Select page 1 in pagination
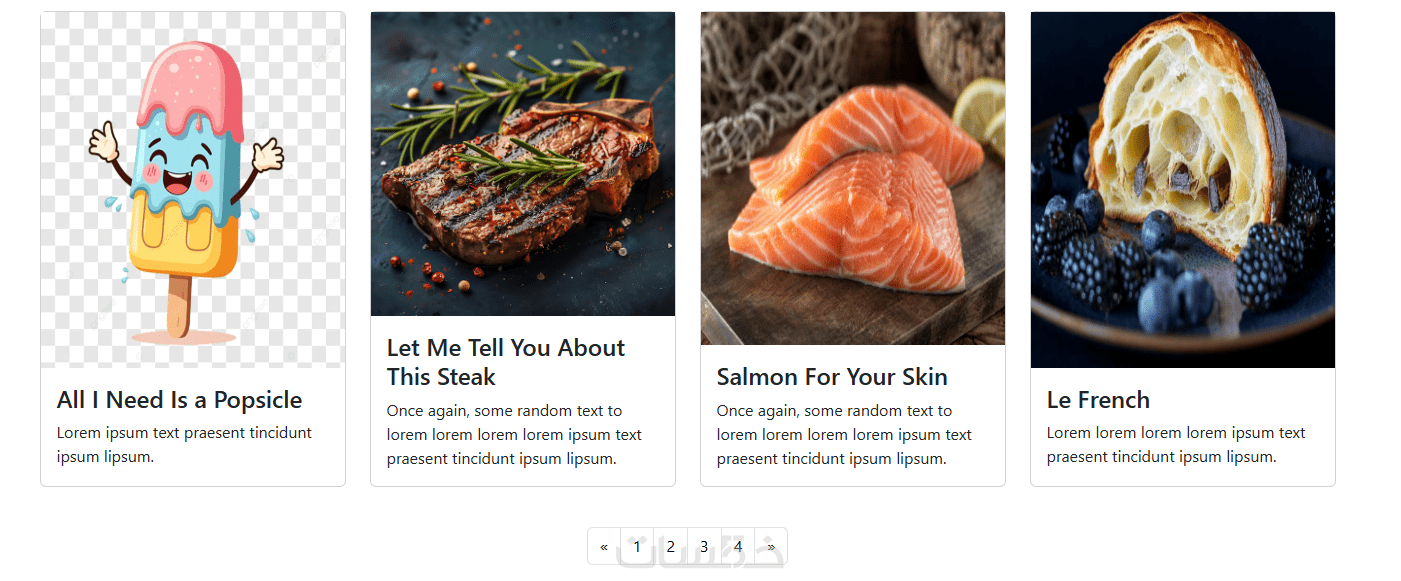 tap(637, 546)
